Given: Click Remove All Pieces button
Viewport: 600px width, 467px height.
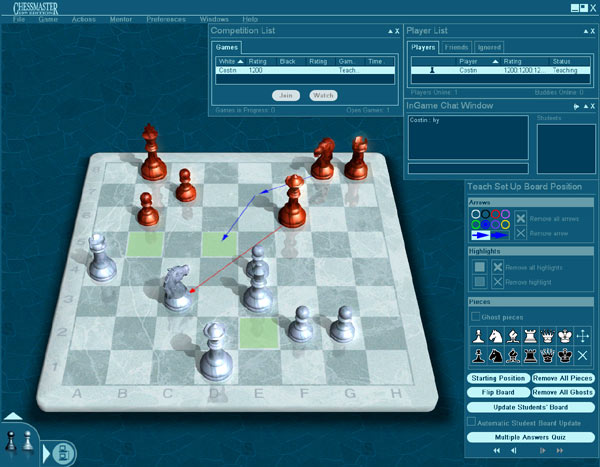Looking at the screenshot, I should [563, 378].
